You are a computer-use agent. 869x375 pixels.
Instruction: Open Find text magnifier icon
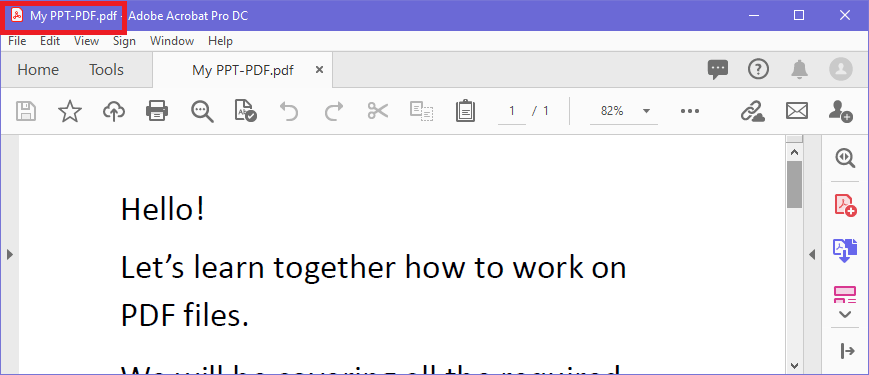tap(202, 111)
